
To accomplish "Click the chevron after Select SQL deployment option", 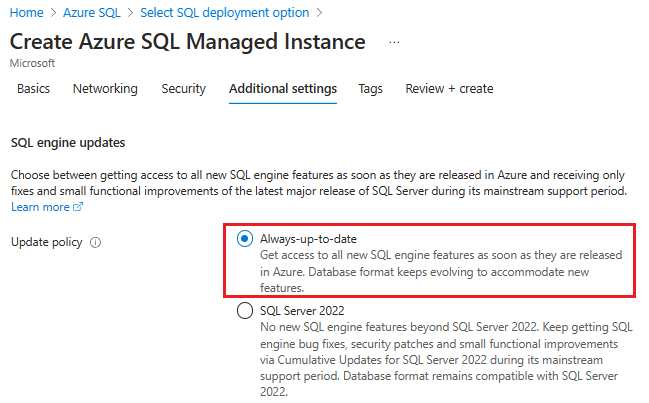I will click(320, 13).
